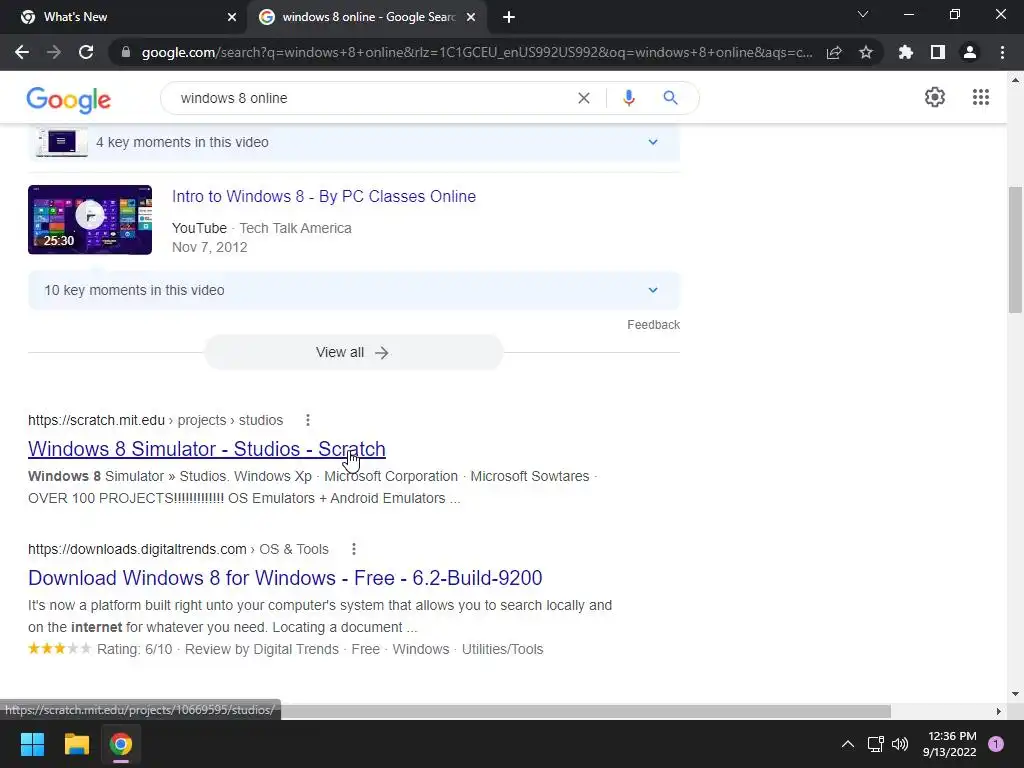Close the Google Search tab

click(471, 17)
